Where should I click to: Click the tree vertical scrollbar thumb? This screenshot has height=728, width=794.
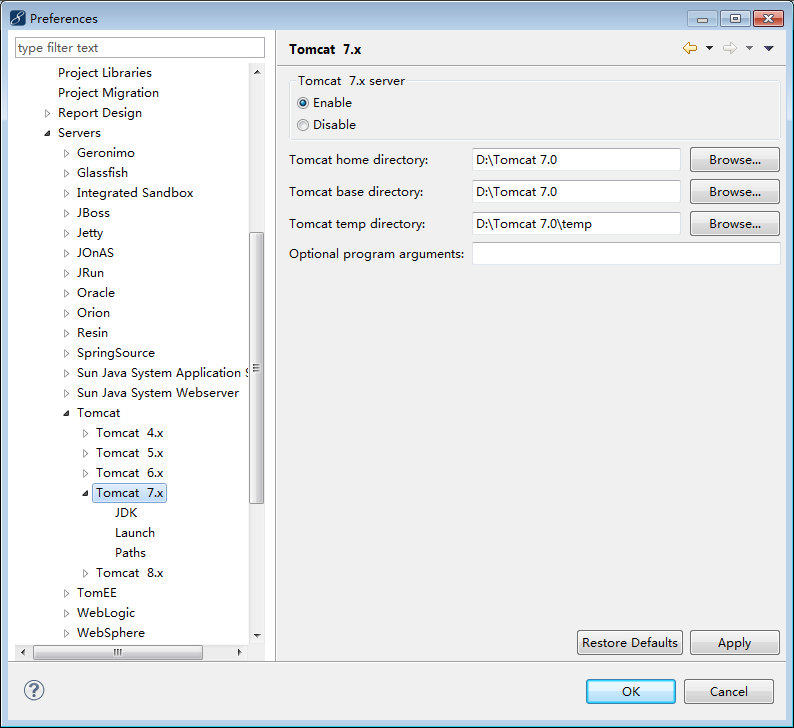(x=257, y=368)
